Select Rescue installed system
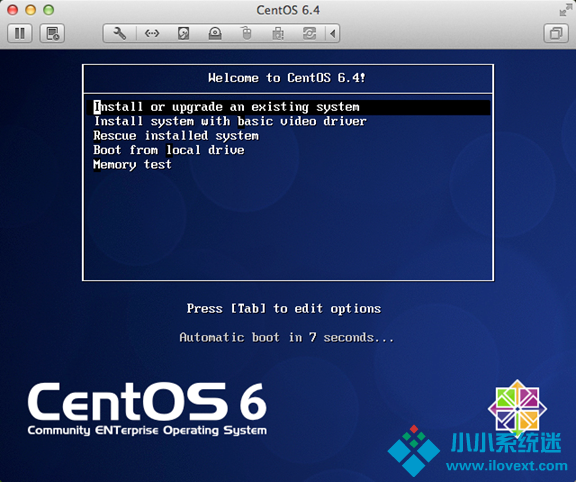 point(176,136)
